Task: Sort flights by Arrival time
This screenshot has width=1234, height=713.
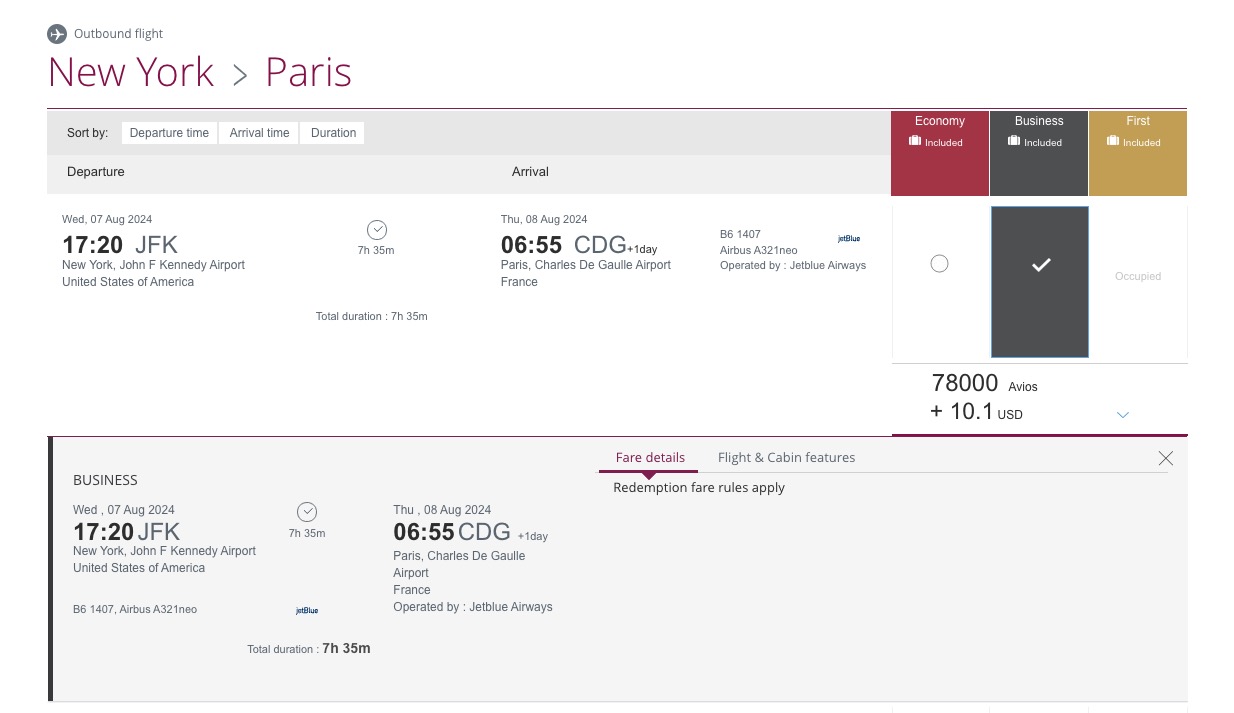Action: click(x=259, y=133)
